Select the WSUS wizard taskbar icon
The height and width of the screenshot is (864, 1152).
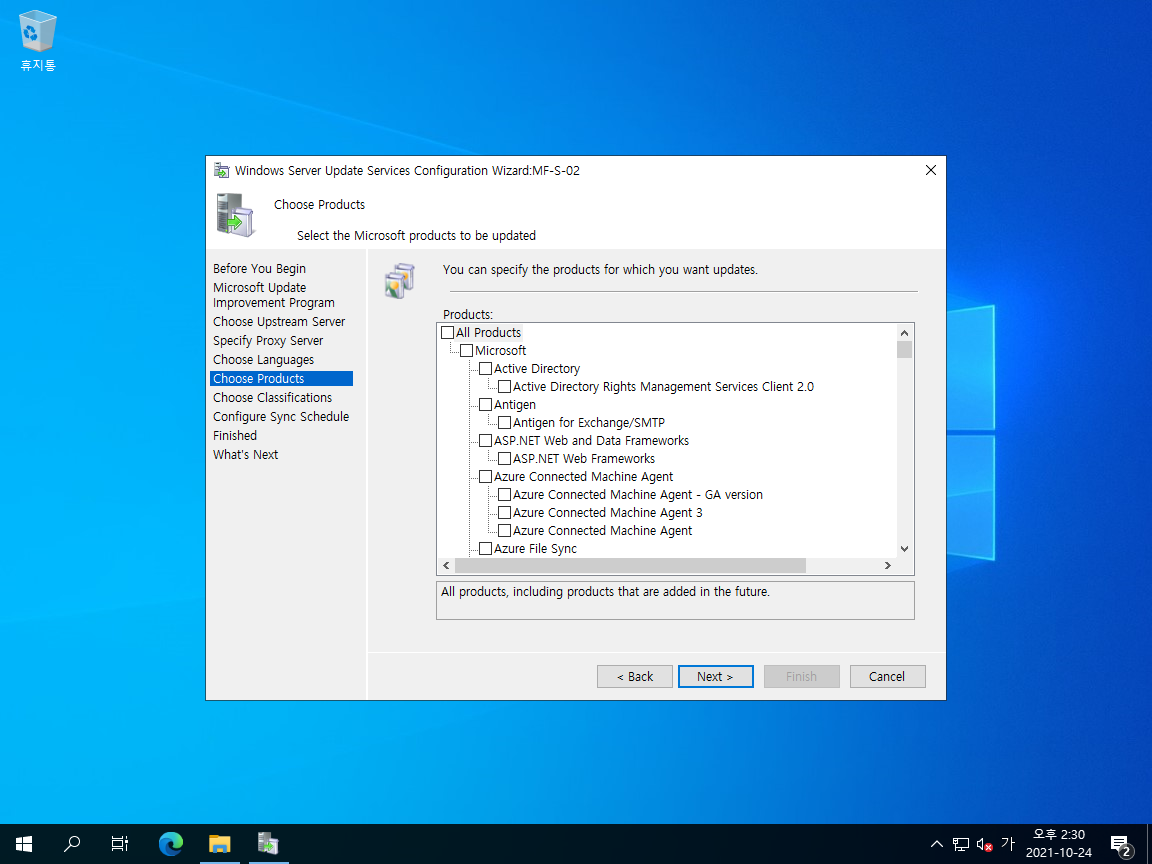268,843
